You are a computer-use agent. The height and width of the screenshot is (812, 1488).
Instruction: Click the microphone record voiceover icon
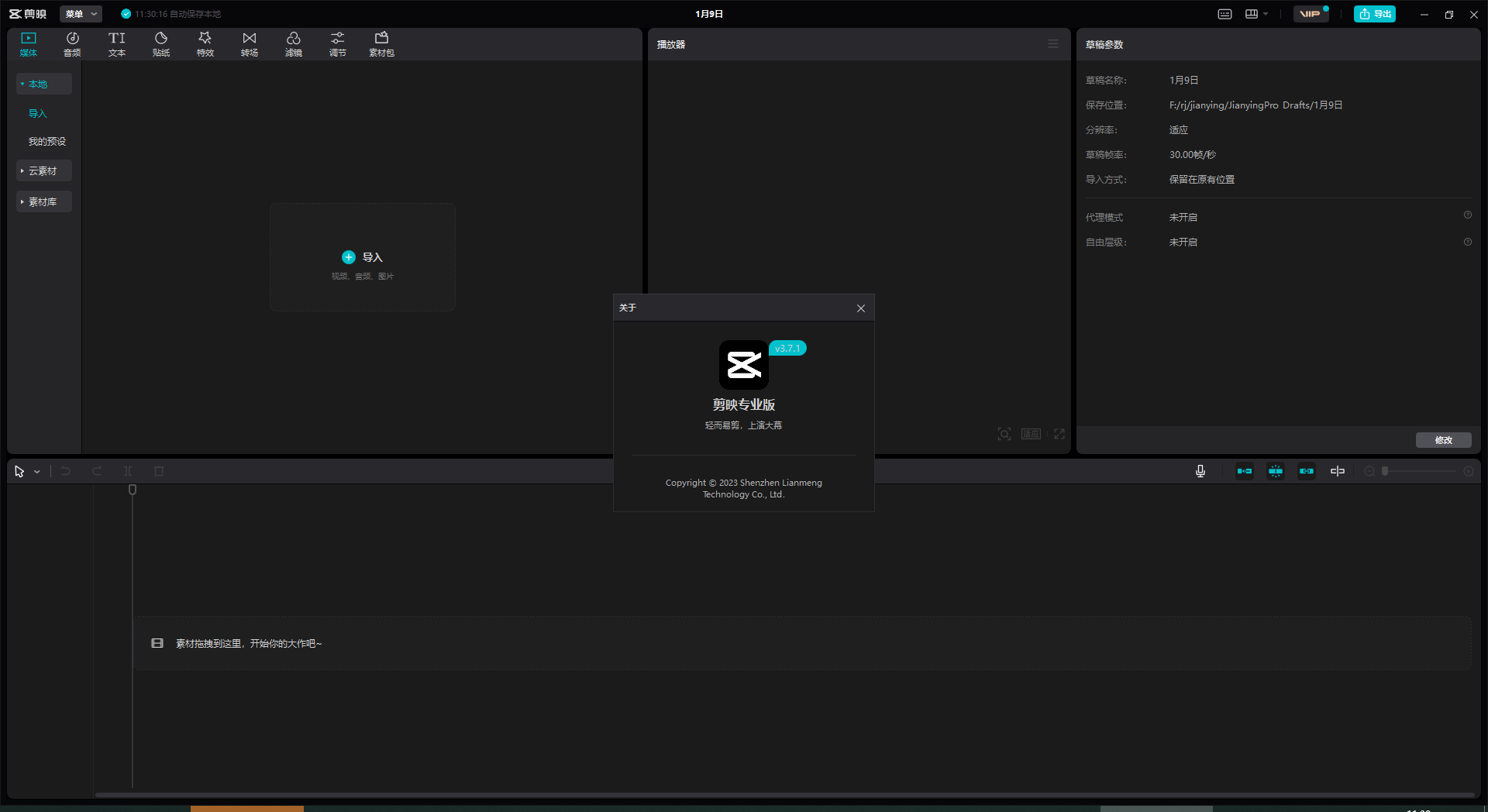pyautogui.click(x=1200, y=471)
